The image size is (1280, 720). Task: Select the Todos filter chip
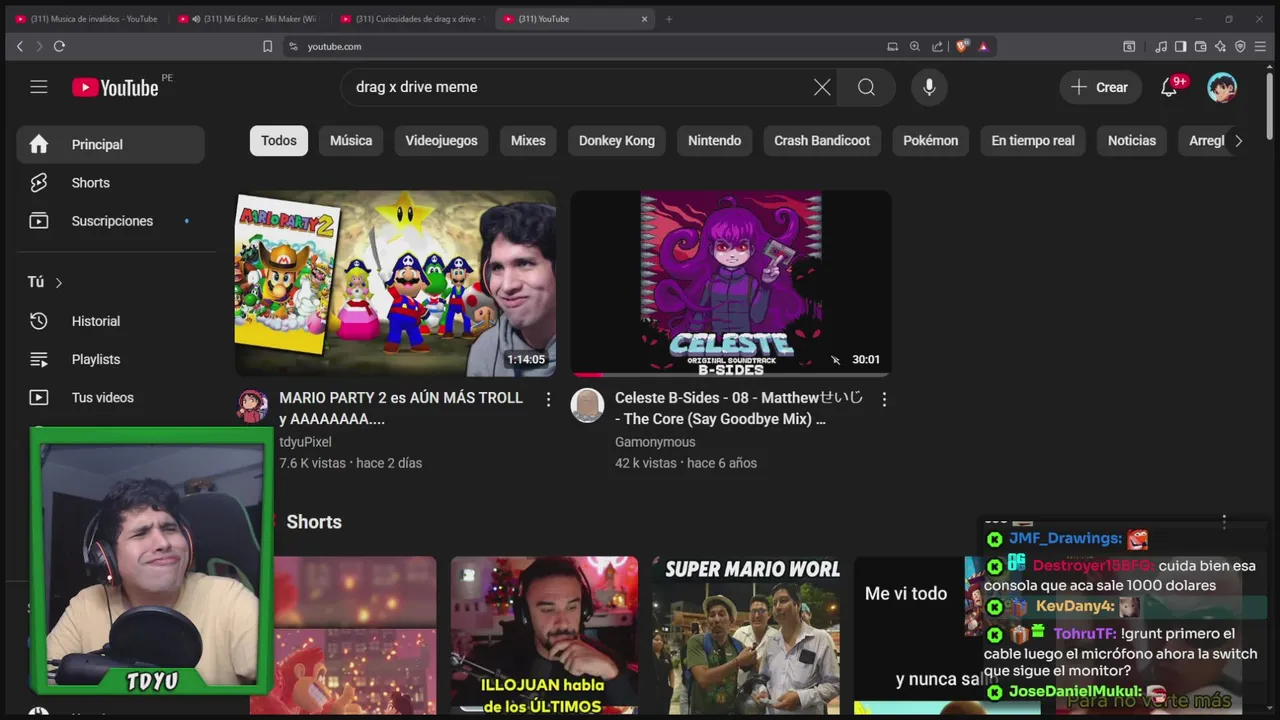click(279, 141)
